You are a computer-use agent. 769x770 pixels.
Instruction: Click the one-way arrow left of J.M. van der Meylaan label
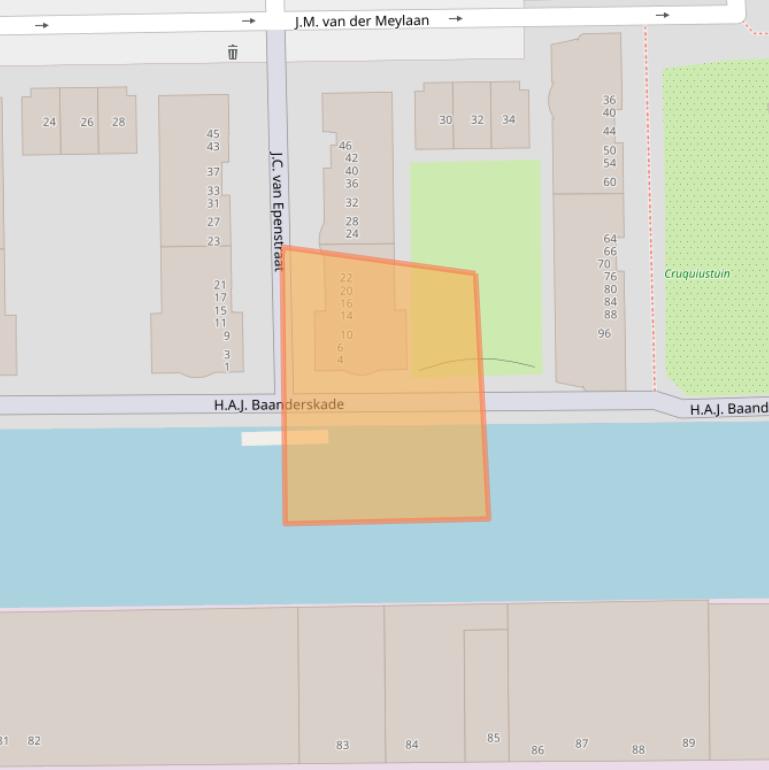click(248, 20)
